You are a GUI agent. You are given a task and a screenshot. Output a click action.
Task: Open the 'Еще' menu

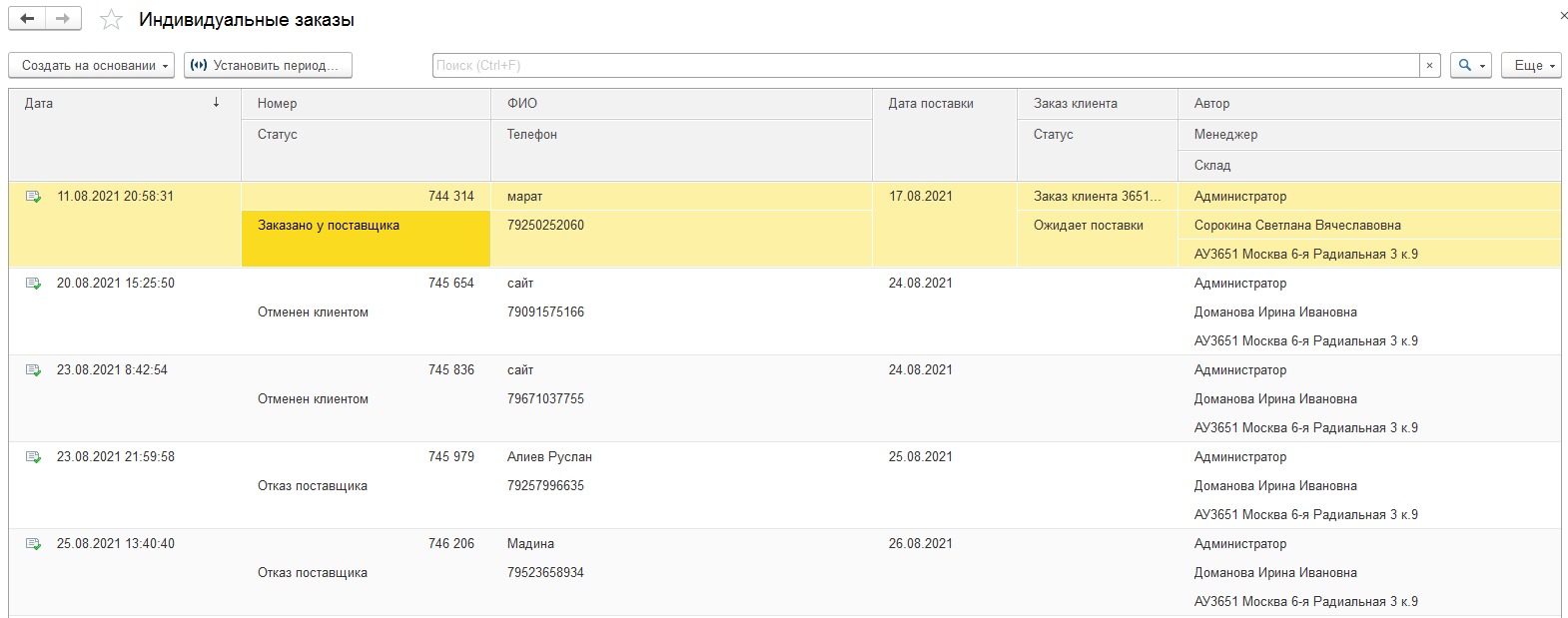(x=1531, y=66)
